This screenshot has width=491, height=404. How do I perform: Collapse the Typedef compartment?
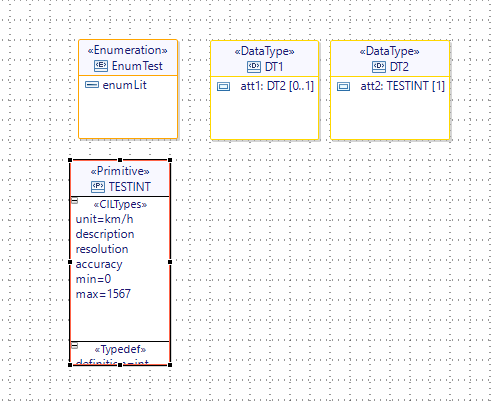pyautogui.click(x=75, y=345)
